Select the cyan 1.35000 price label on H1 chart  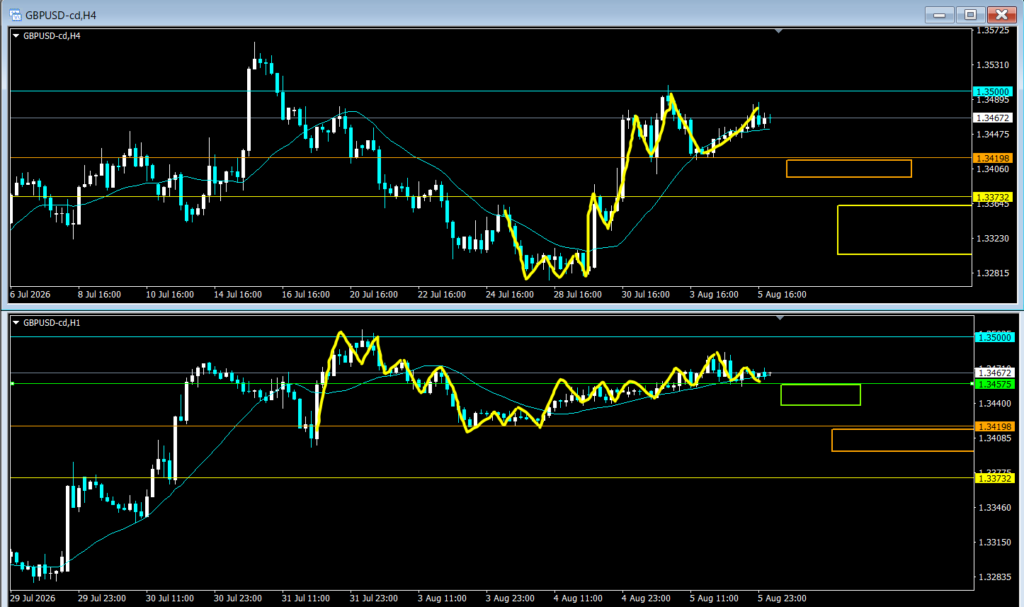pyautogui.click(x=995, y=337)
